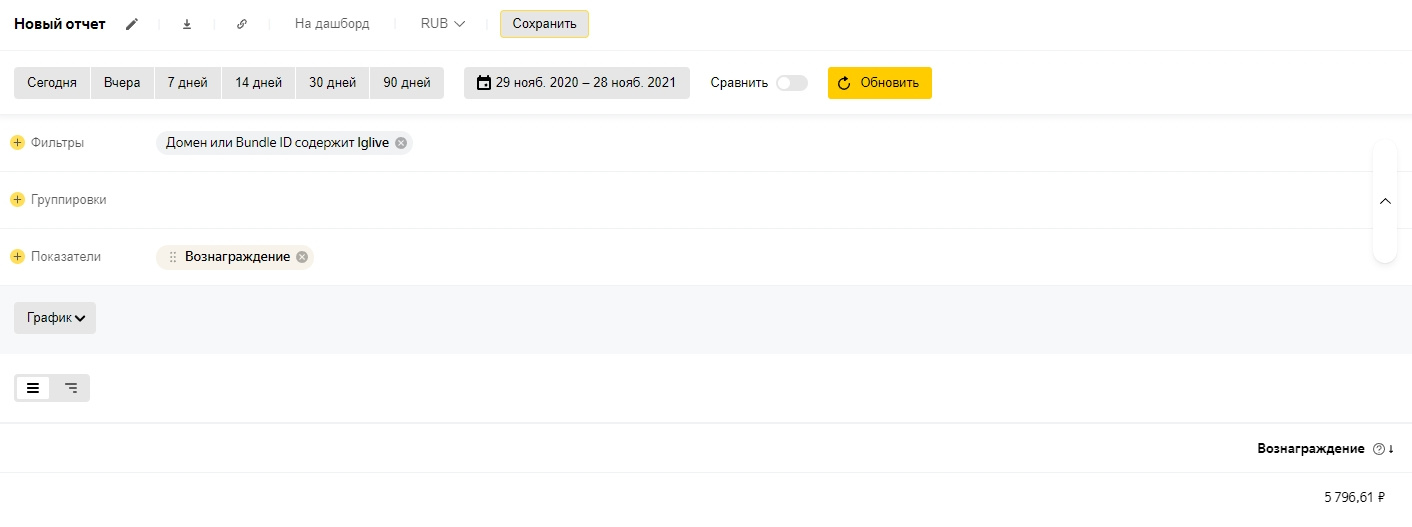Open the RUB currency dropdown
The height and width of the screenshot is (527, 1412).
click(x=443, y=24)
